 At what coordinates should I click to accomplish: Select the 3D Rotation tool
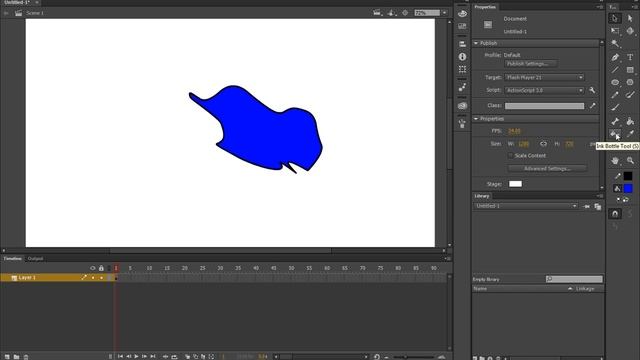click(630, 31)
